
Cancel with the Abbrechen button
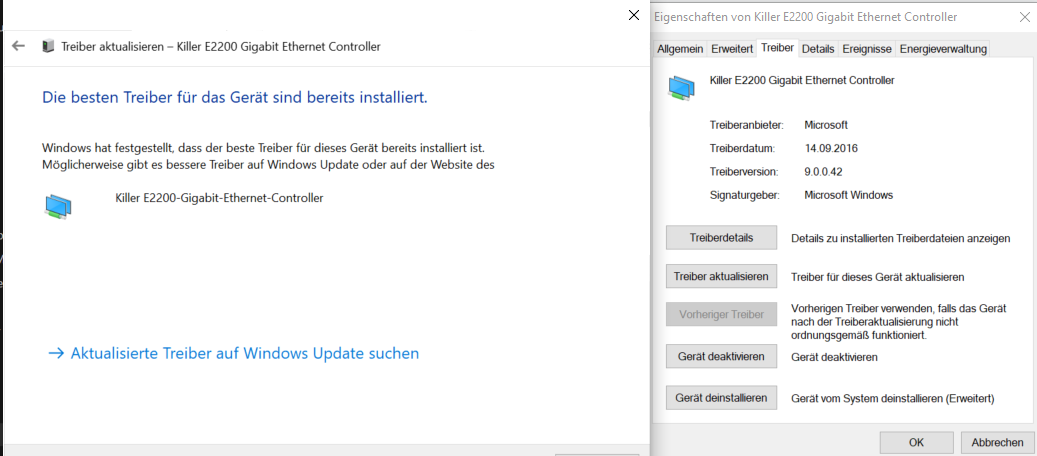997,442
